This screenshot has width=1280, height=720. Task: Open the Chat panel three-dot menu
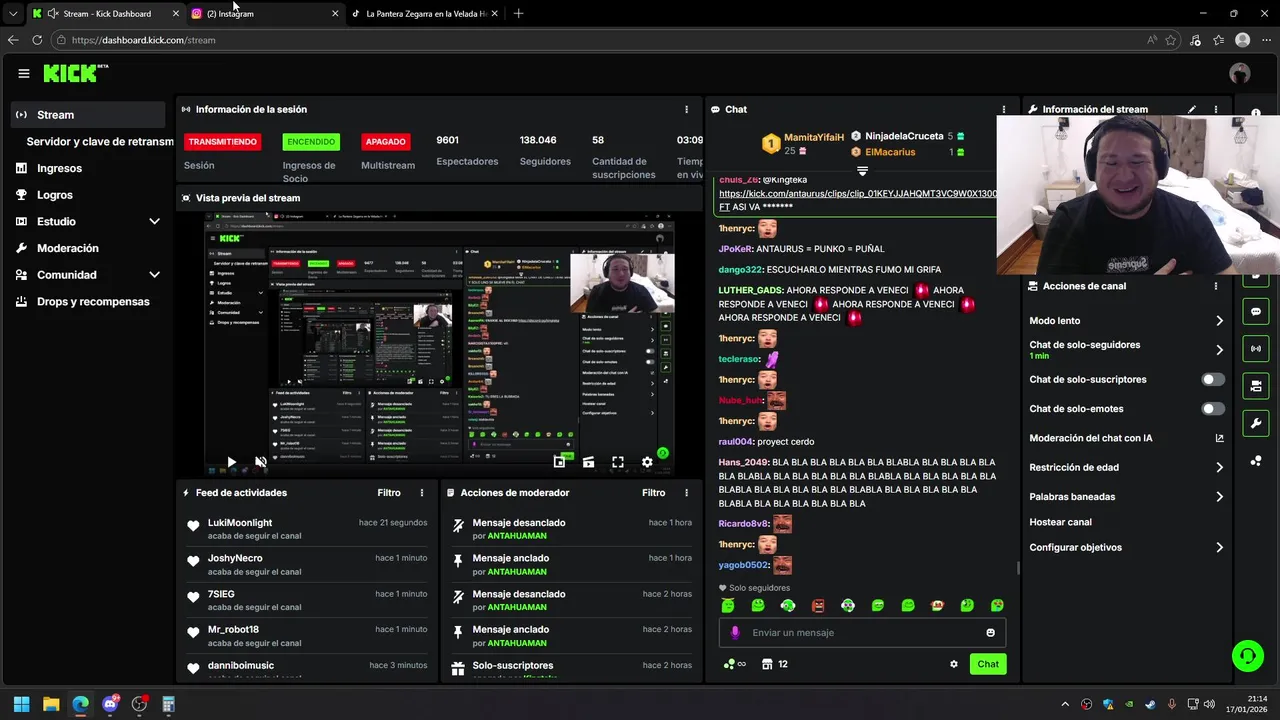click(1004, 109)
